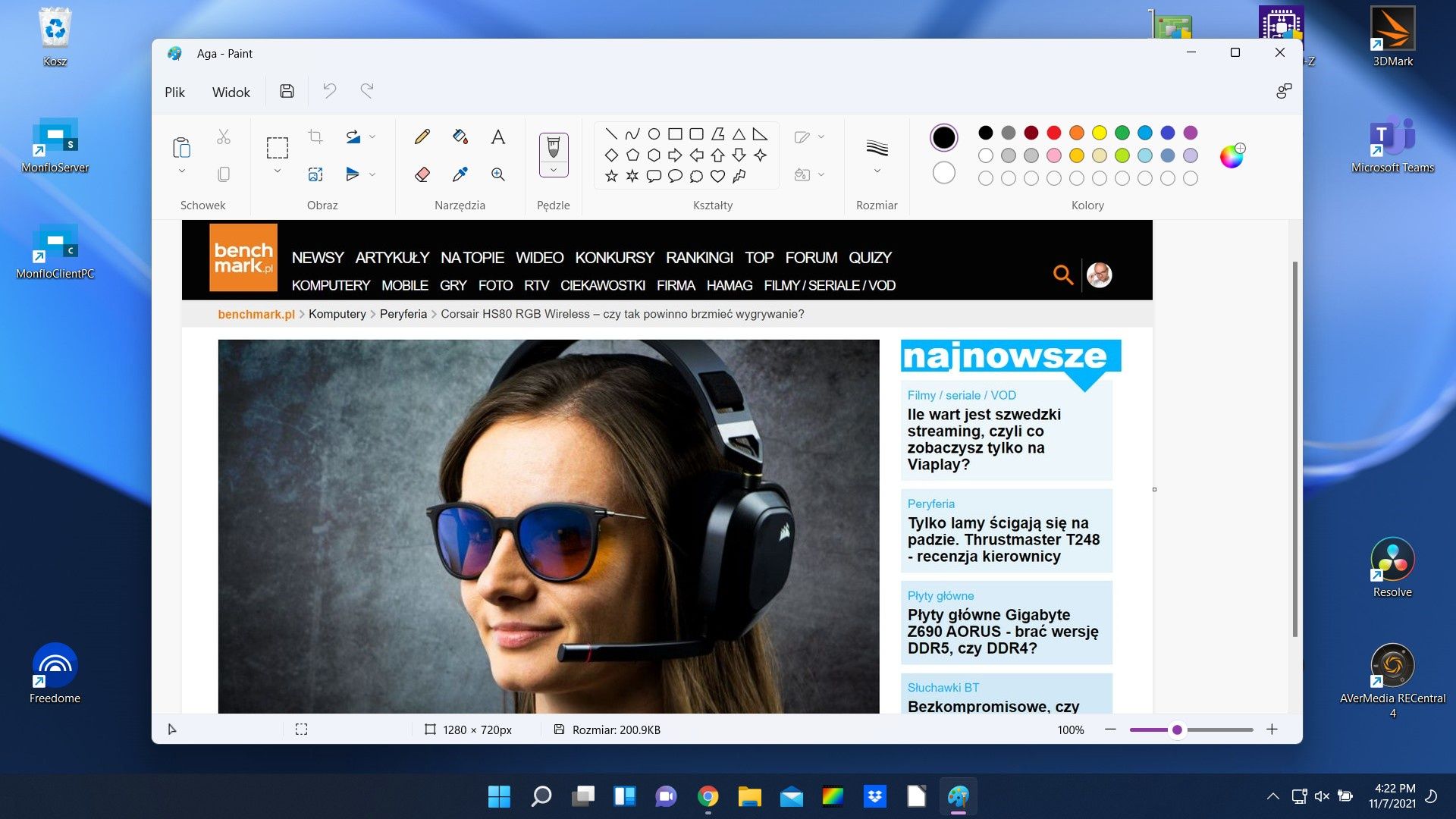Click the Freedome desktop shortcut
Screen dimensions: 1456x819
(55, 673)
